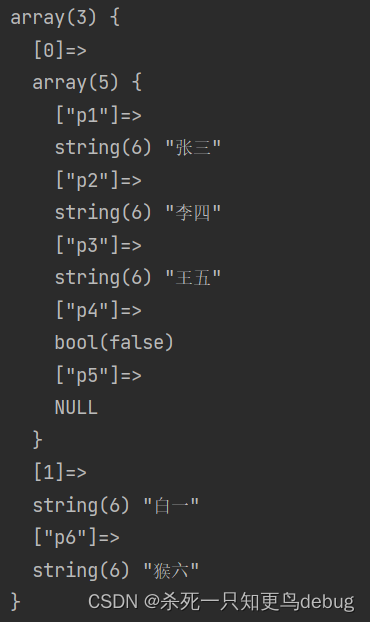
Task: Click the ["p3"]=> key line
Action: [x=98, y=246]
